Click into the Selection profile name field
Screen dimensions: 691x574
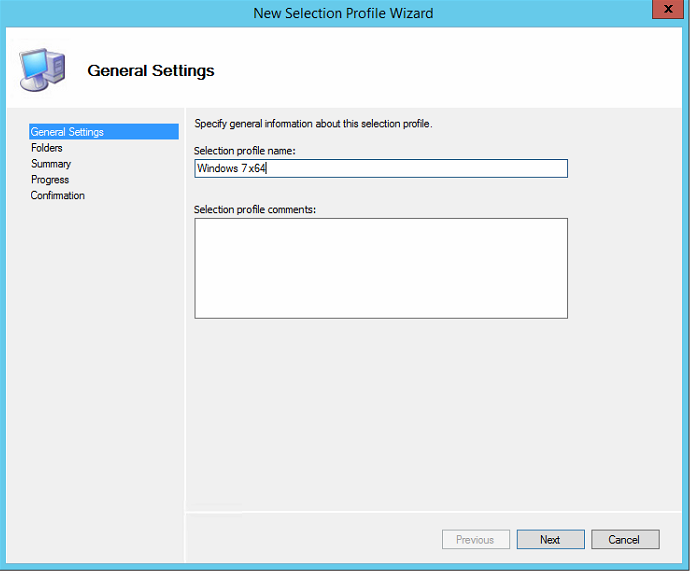click(x=380, y=169)
